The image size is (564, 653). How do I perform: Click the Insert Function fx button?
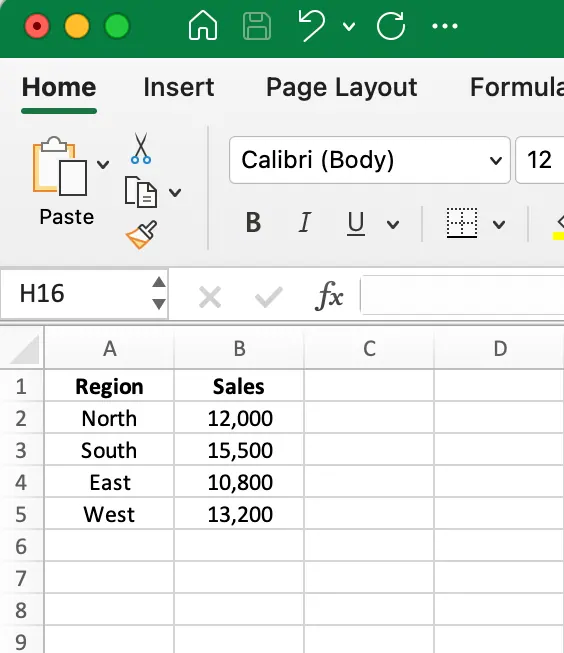(x=329, y=296)
